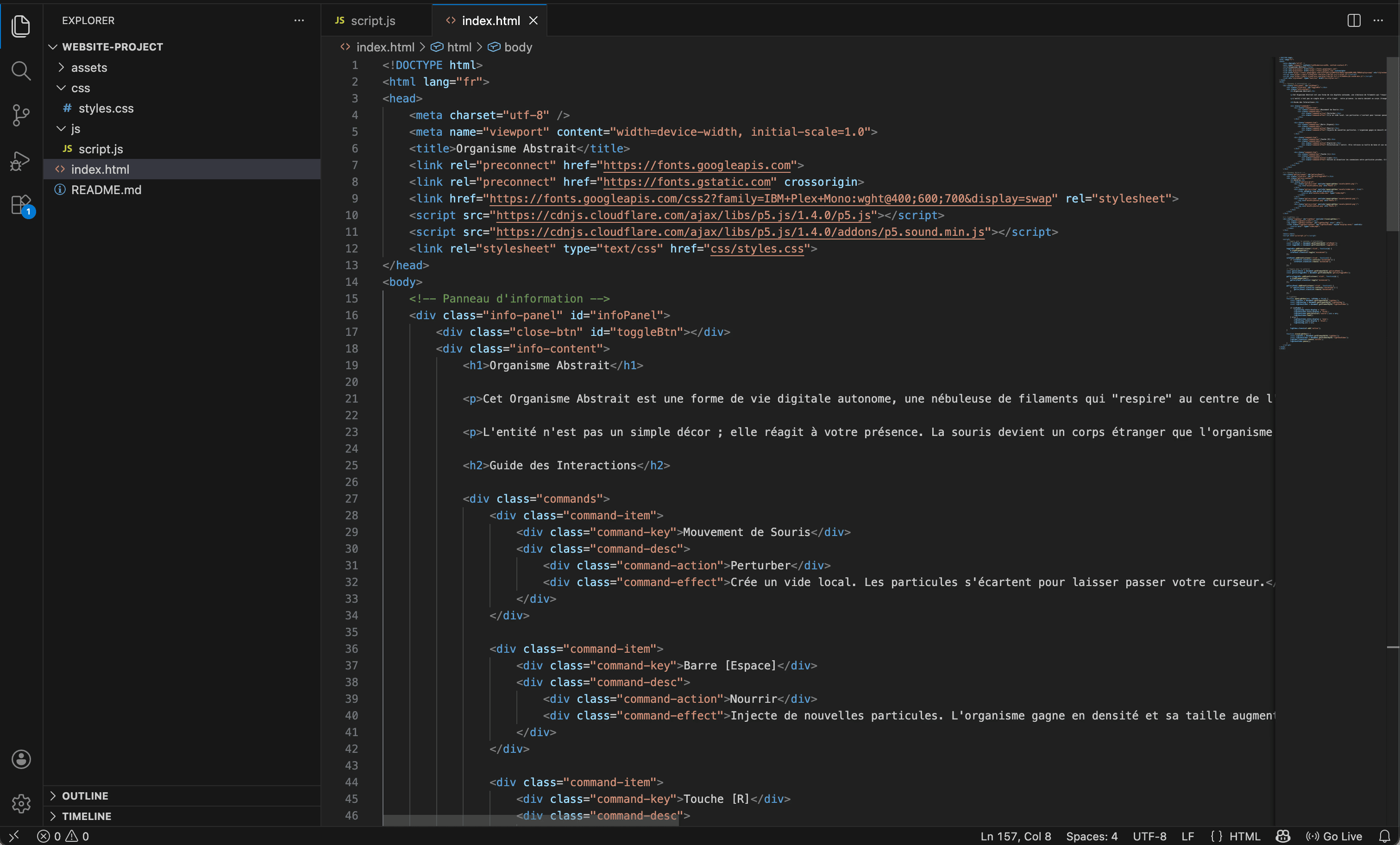Expand the assets folder
Screen dimensions: 1400x845
click(88, 68)
